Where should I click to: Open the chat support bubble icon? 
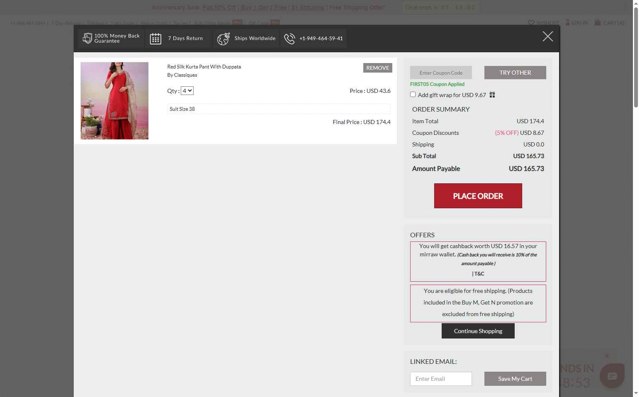(x=612, y=375)
